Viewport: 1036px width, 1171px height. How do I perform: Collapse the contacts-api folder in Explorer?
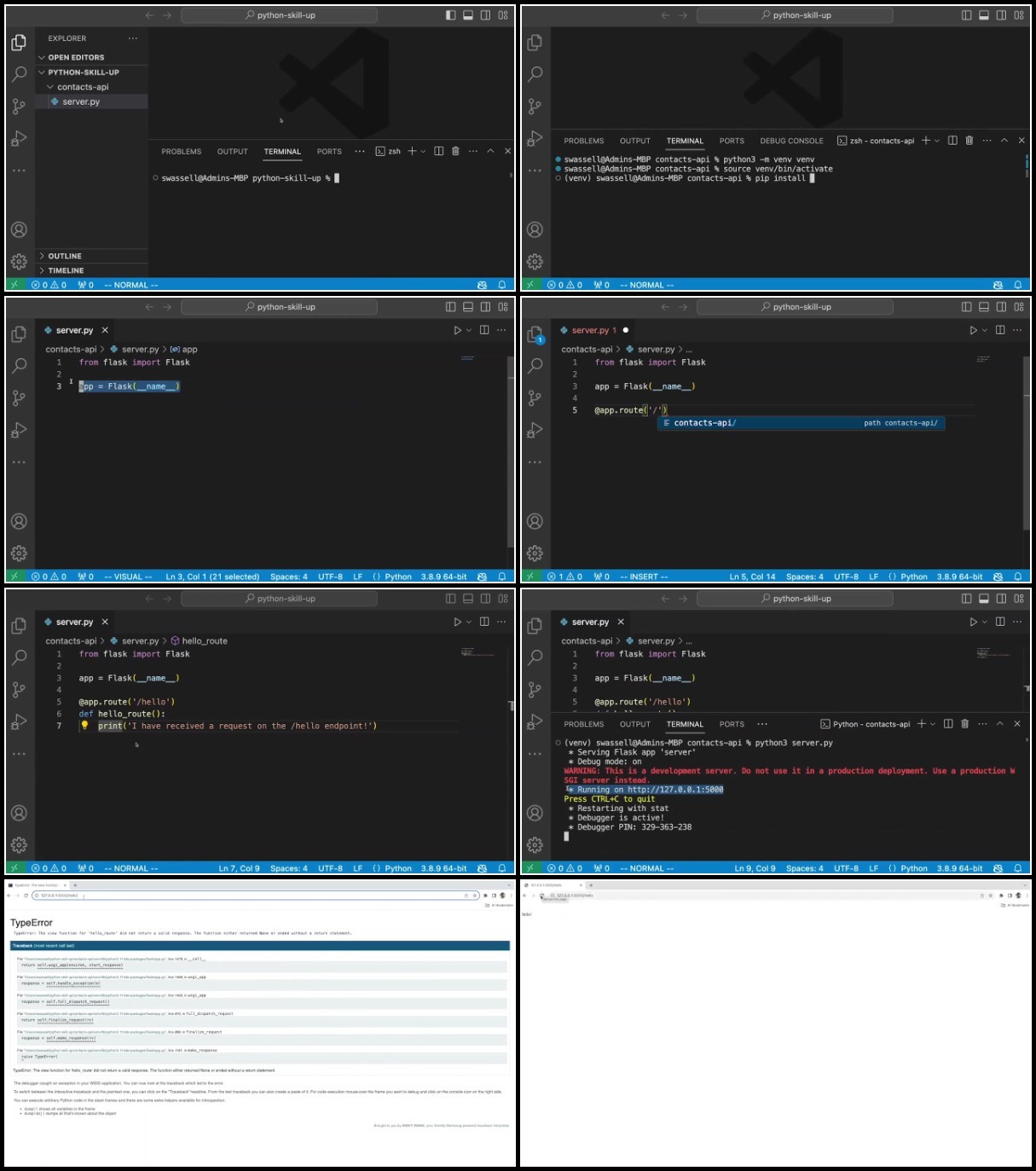tap(92, 87)
